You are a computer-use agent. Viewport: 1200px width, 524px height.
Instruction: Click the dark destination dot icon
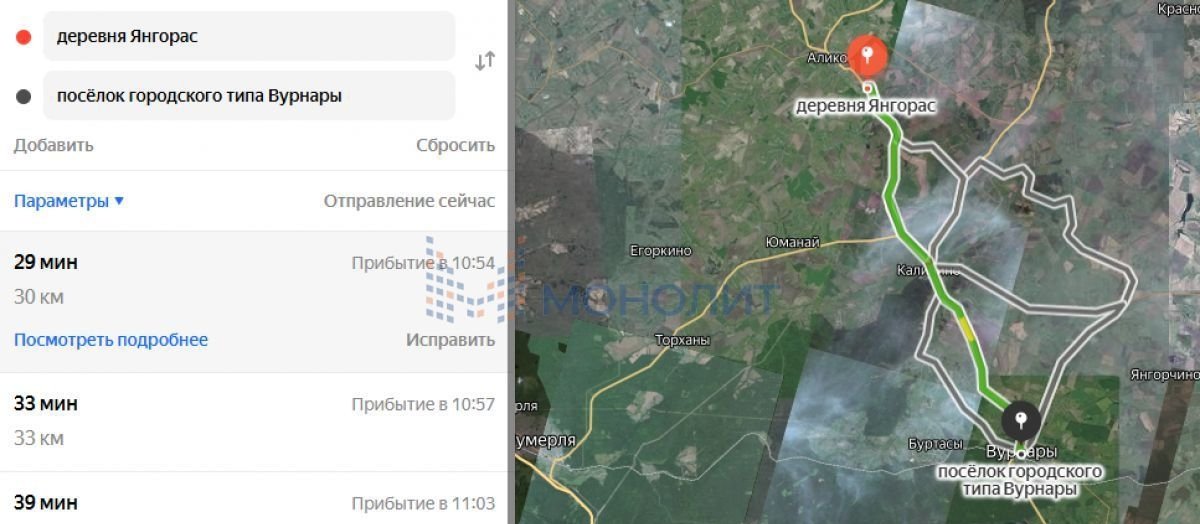(23, 97)
